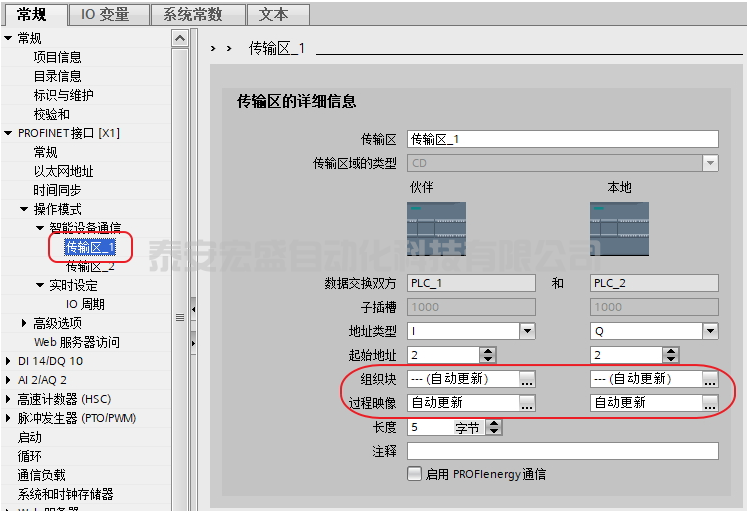Expand the 高级选项 tree node
747x513 pixels.
tap(24, 323)
